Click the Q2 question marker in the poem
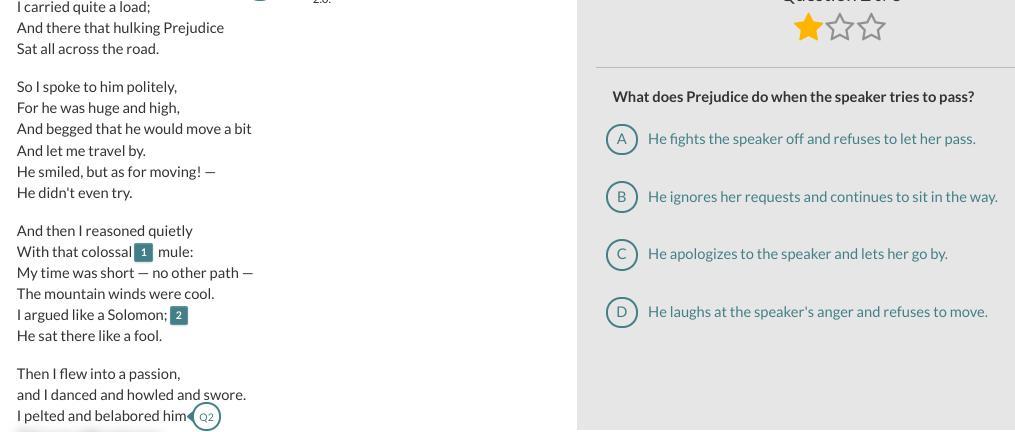The image size is (1015, 432). [206, 416]
